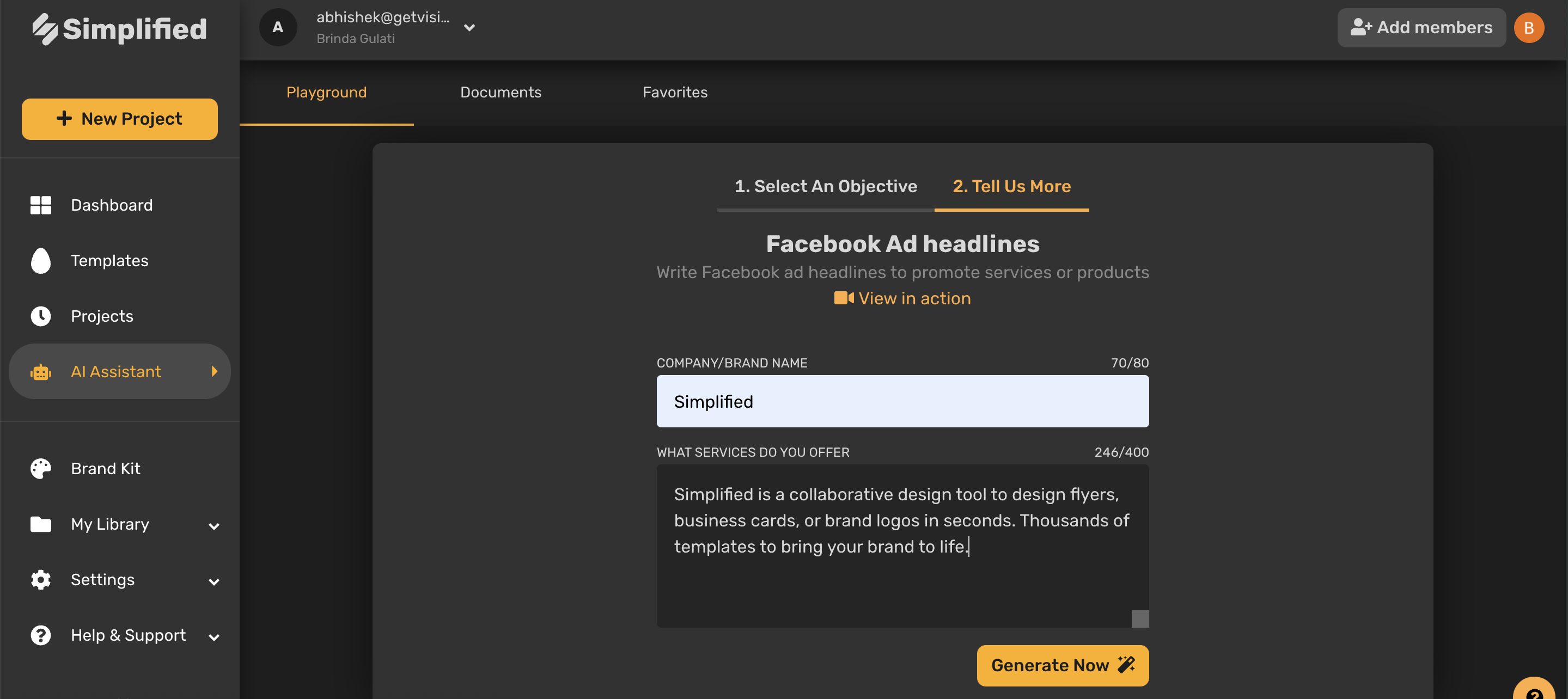The image size is (1568, 699).
Task: Click the AI Assistant robot icon
Action: [x=41, y=372]
